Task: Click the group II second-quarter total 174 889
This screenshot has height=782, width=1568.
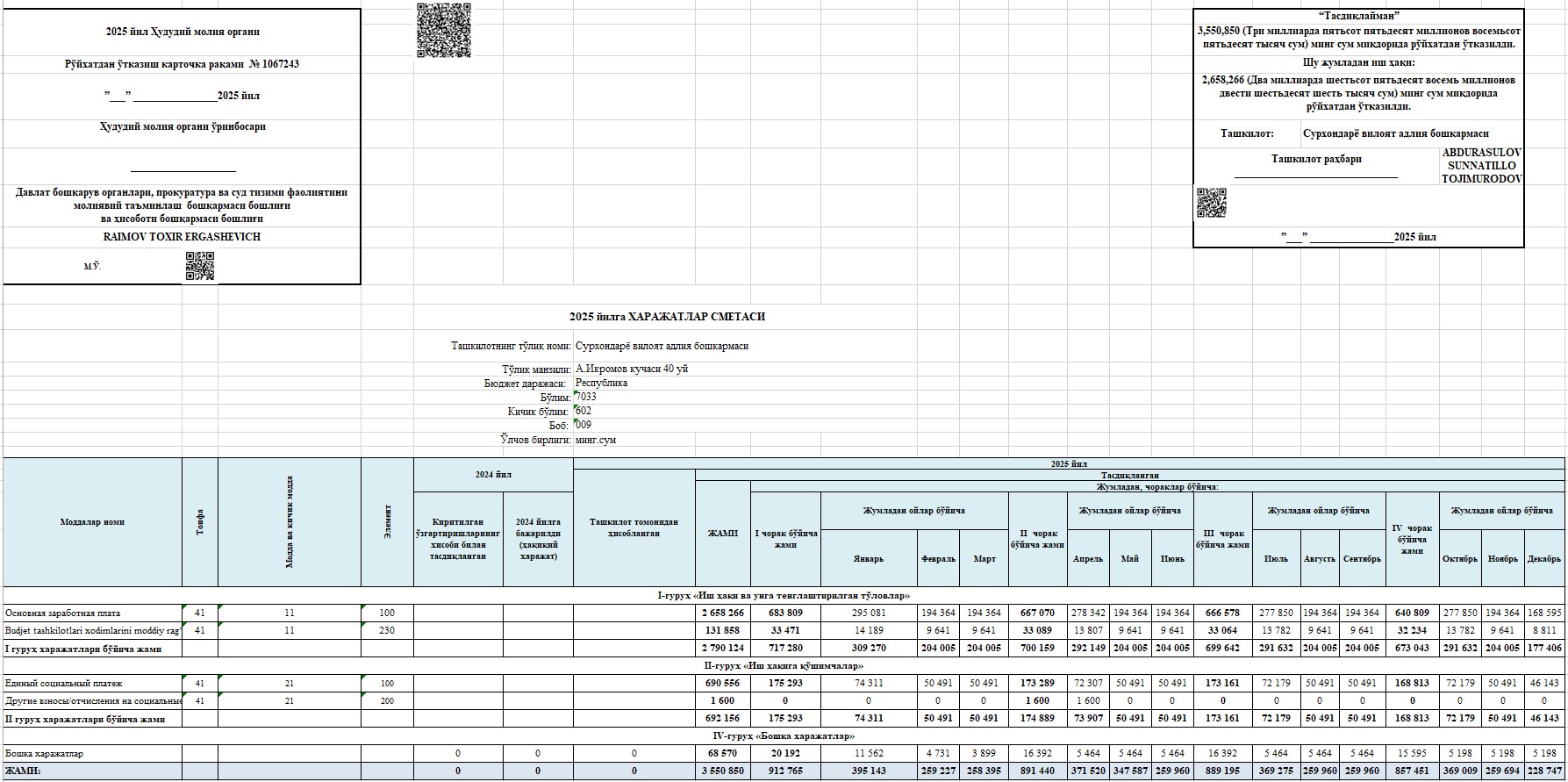Action: click(1037, 719)
